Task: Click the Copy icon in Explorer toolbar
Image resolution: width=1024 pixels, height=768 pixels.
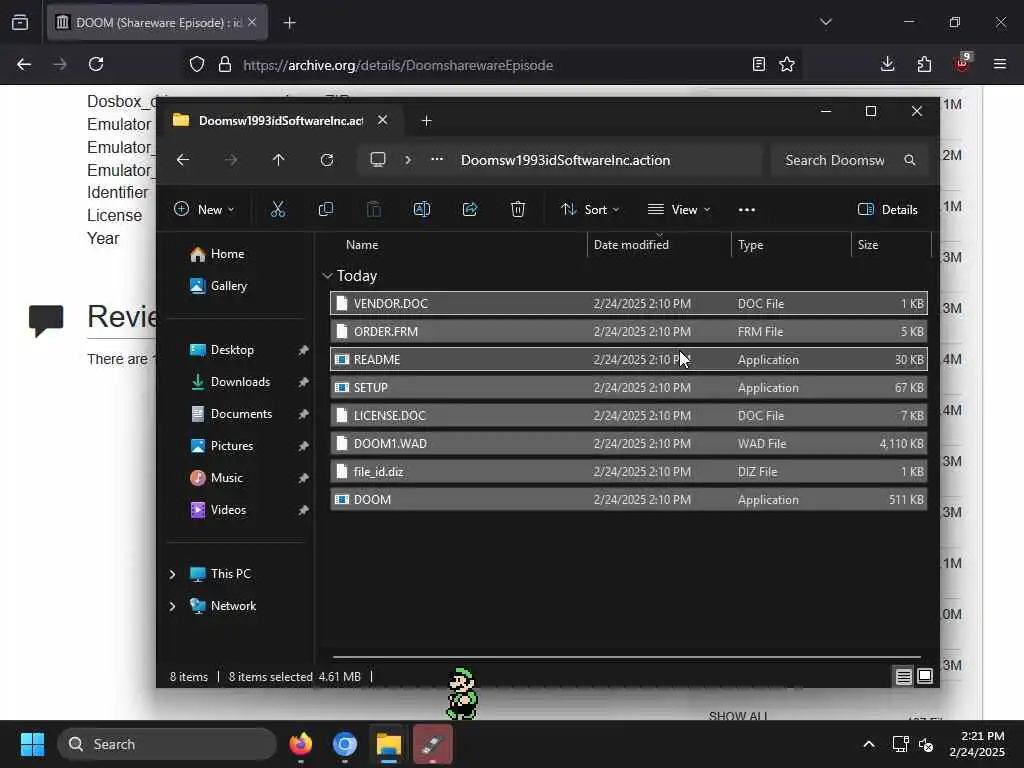Action: [326, 209]
